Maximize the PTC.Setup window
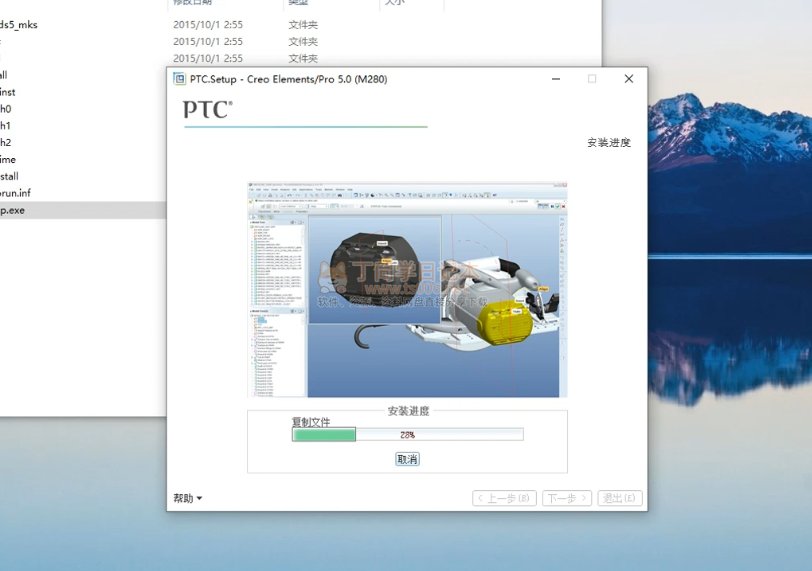This screenshot has width=812, height=571. (592, 79)
